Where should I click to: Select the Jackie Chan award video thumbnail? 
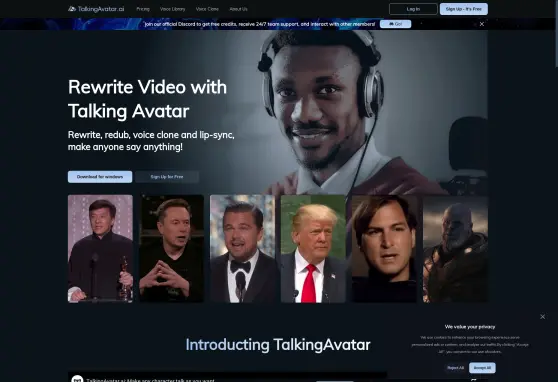pos(100,248)
